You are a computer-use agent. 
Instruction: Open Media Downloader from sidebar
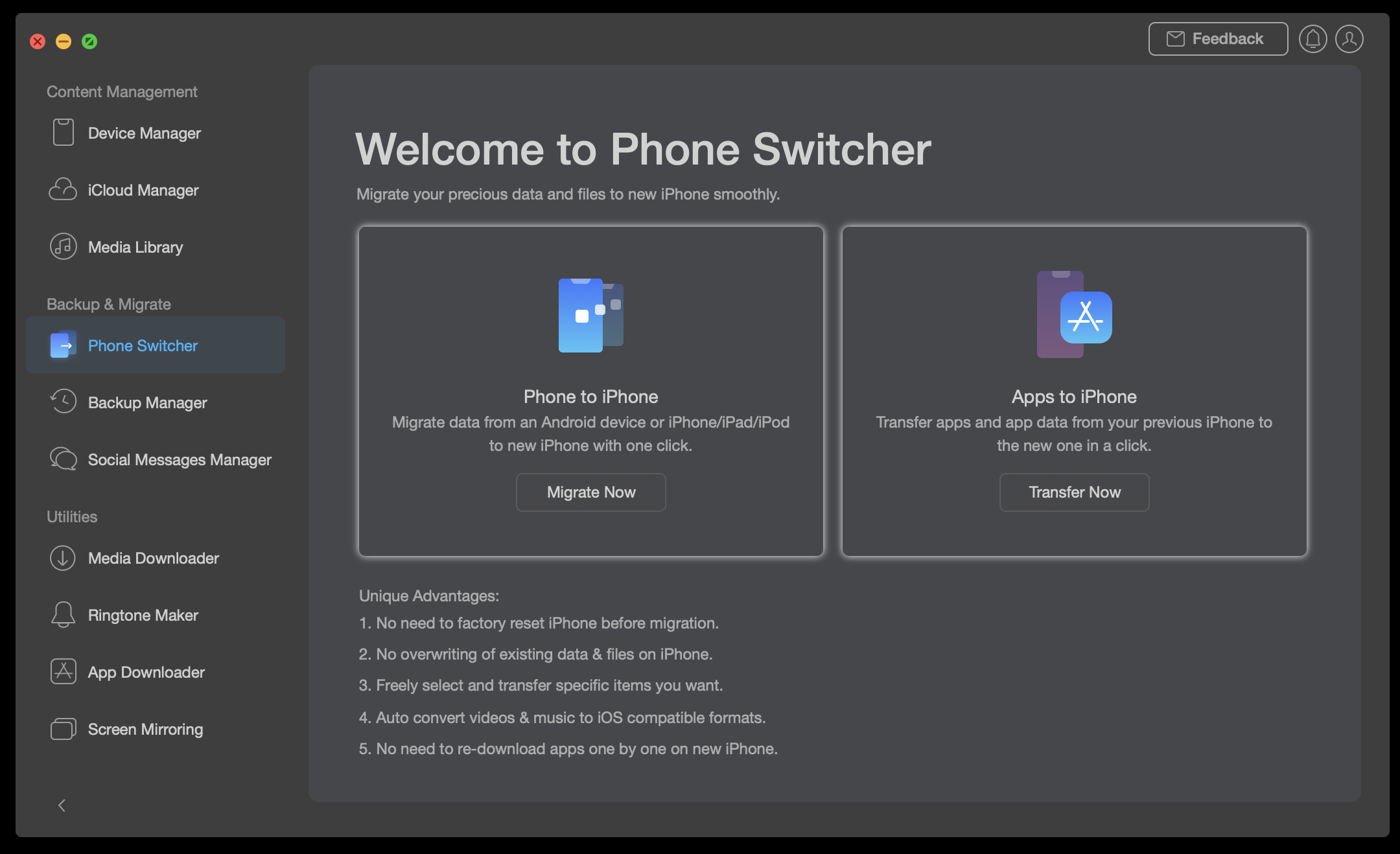point(153,558)
